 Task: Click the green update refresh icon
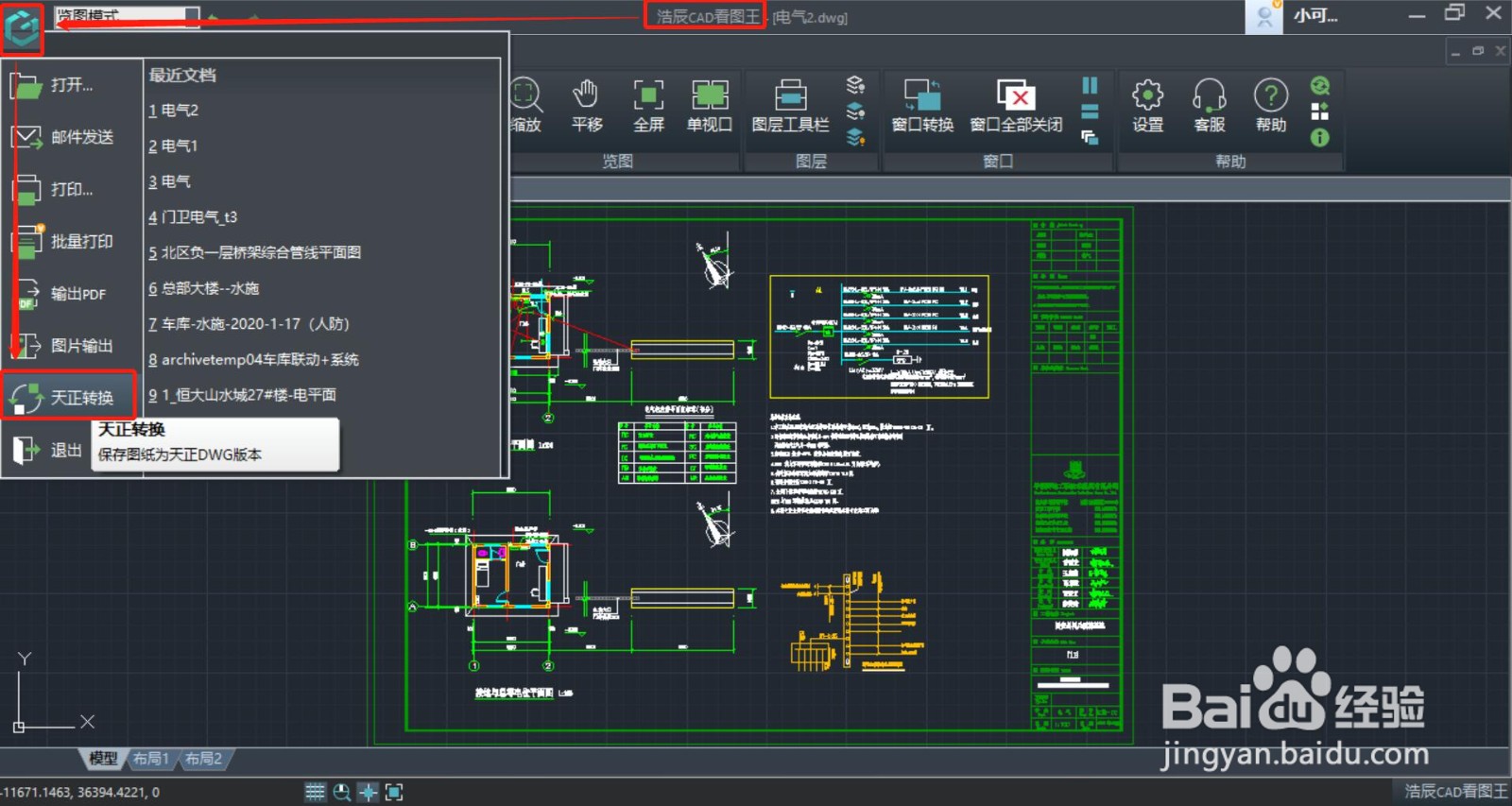point(1320,86)
